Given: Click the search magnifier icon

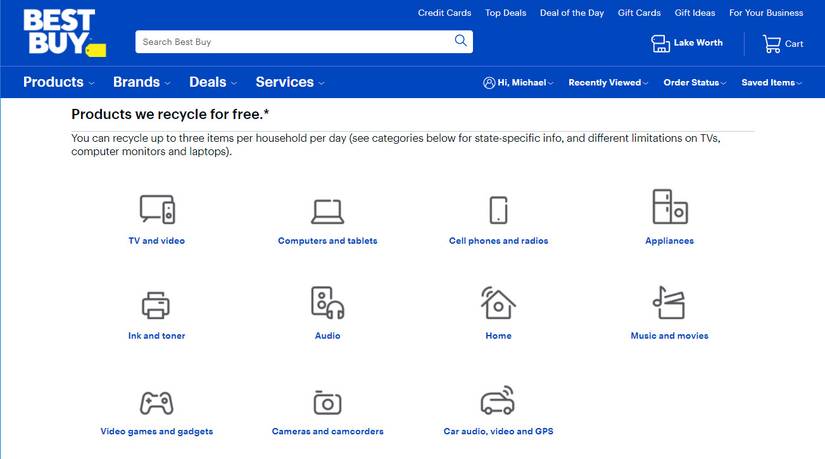Looking at the screenshot, I should tap(460, 41).
